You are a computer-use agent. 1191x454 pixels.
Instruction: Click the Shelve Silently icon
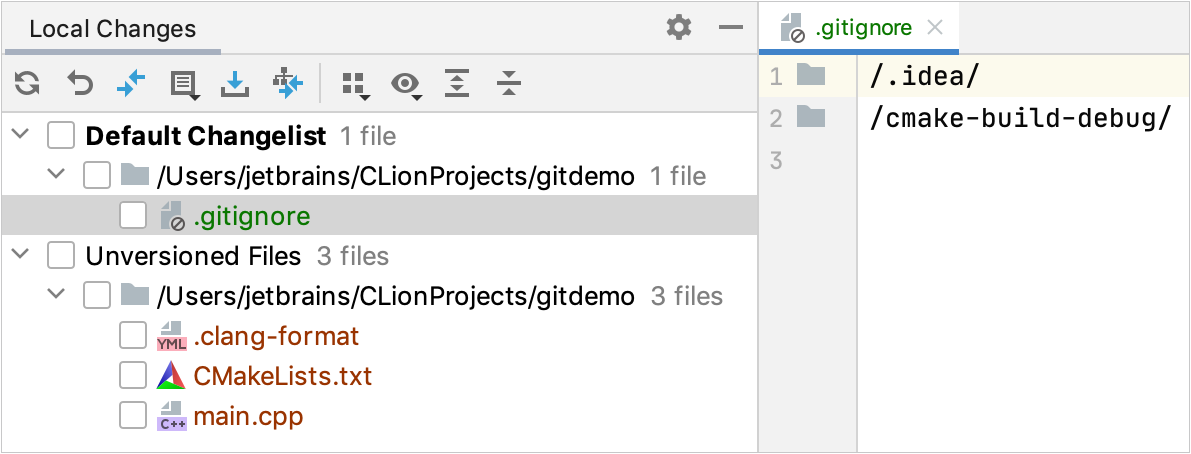(235, 85)
